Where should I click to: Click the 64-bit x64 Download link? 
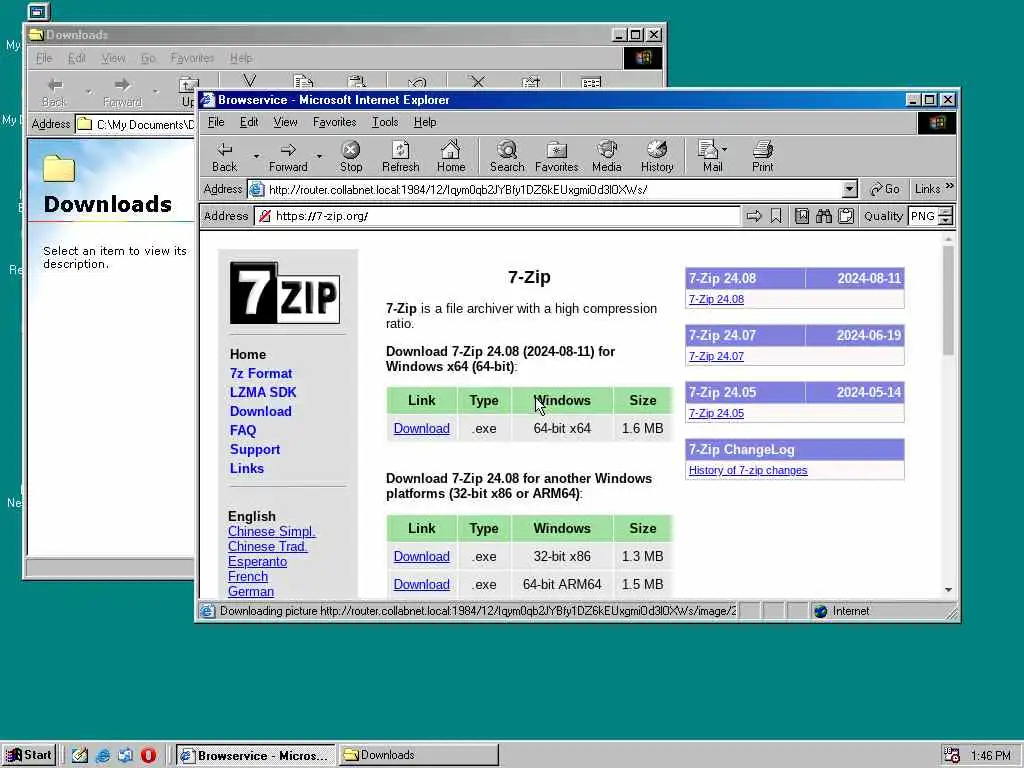coord(421,428)
